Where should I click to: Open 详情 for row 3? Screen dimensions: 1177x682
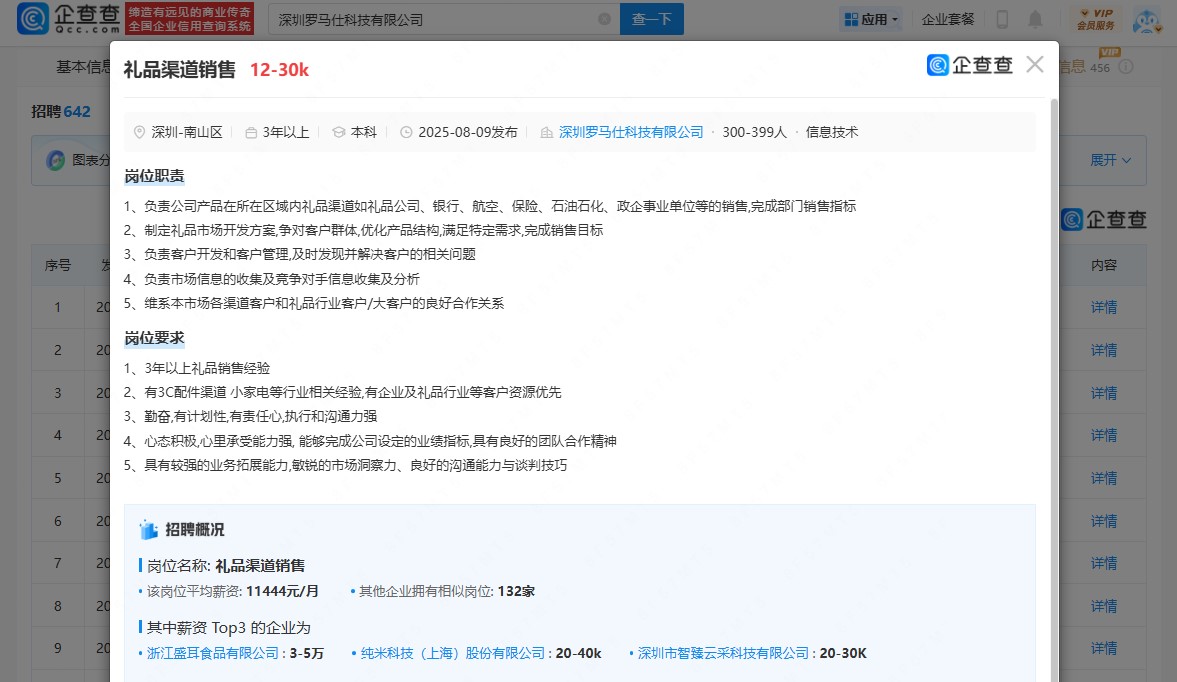tap(1103, 392)
